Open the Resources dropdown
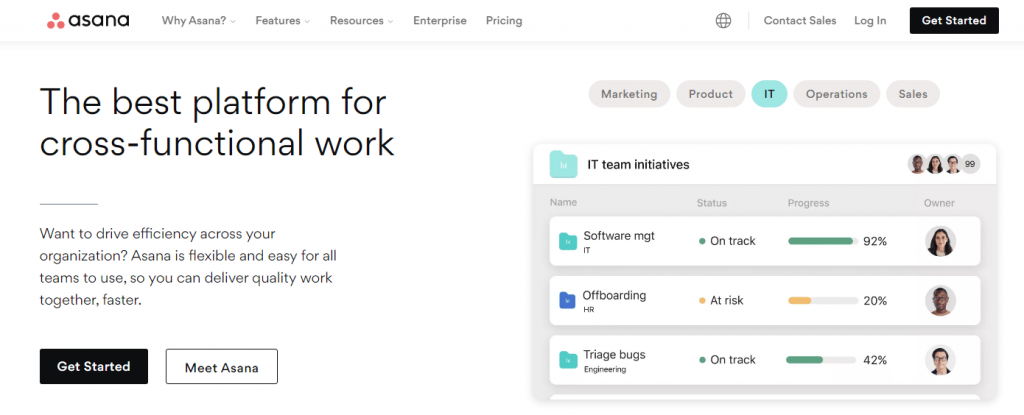This screenshot has height=415, width=1024. [x=362, y=21]
